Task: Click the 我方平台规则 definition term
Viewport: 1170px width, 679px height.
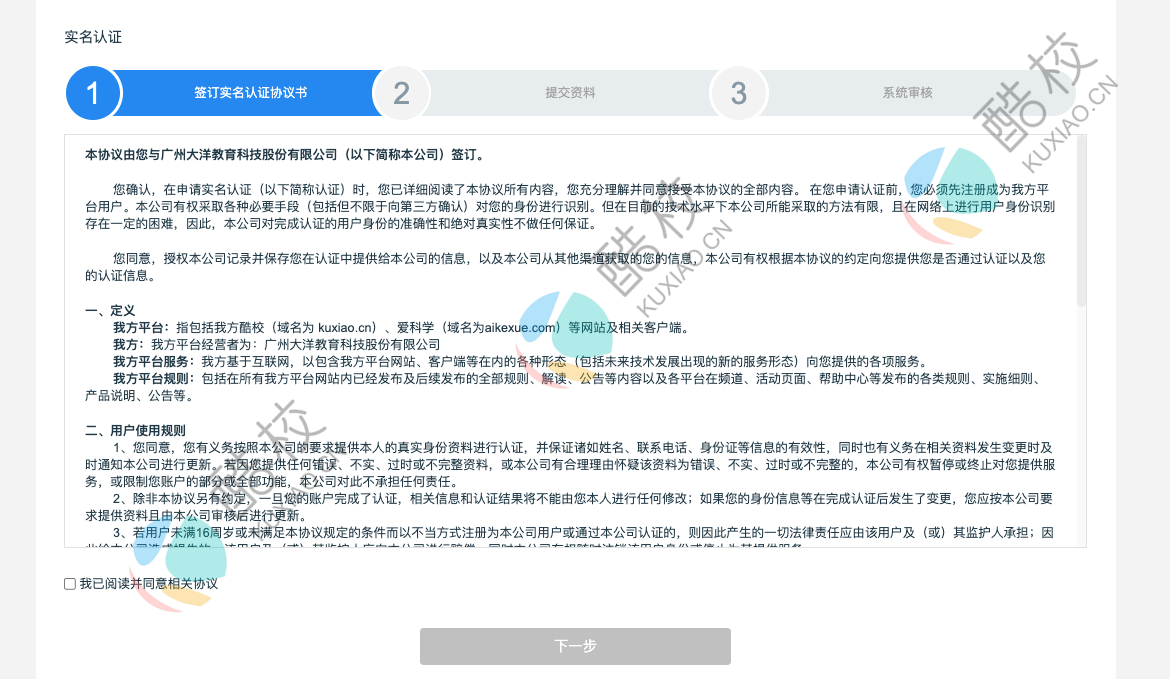Action: 154,379
